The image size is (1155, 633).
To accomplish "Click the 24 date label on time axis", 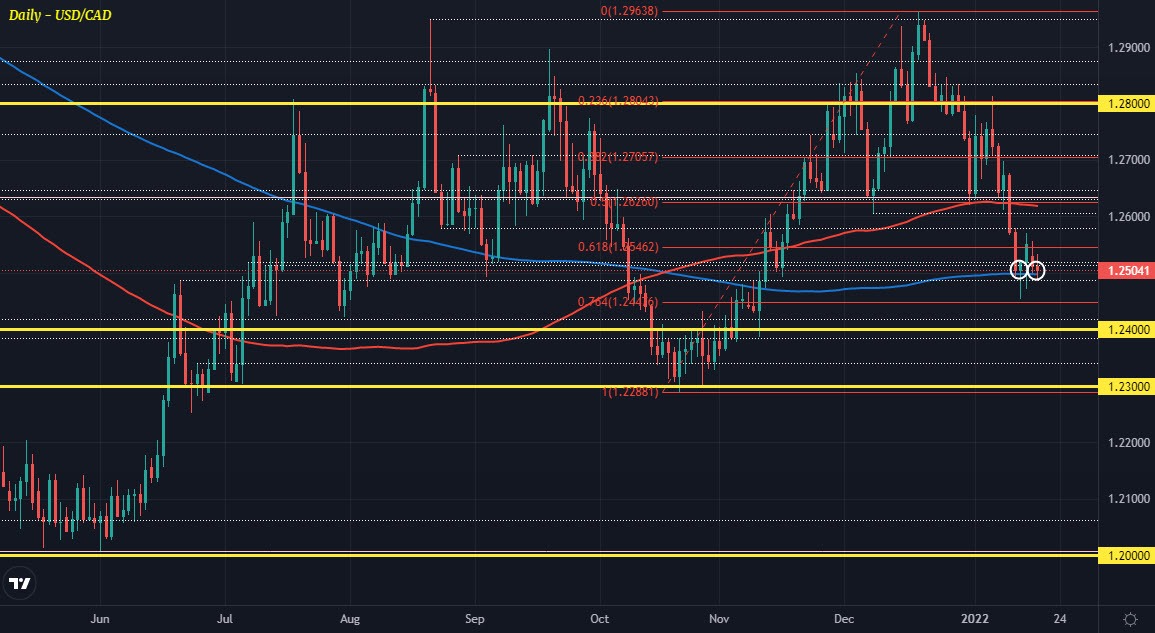I will click(1060, 618).
